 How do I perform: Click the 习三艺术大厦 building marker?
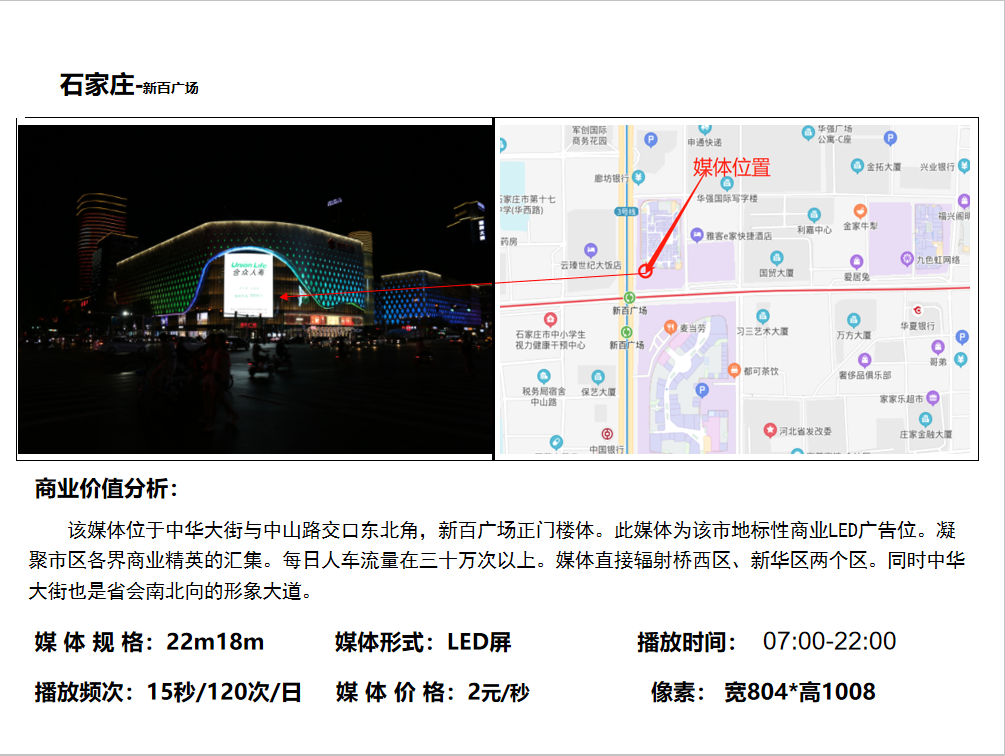762,316
